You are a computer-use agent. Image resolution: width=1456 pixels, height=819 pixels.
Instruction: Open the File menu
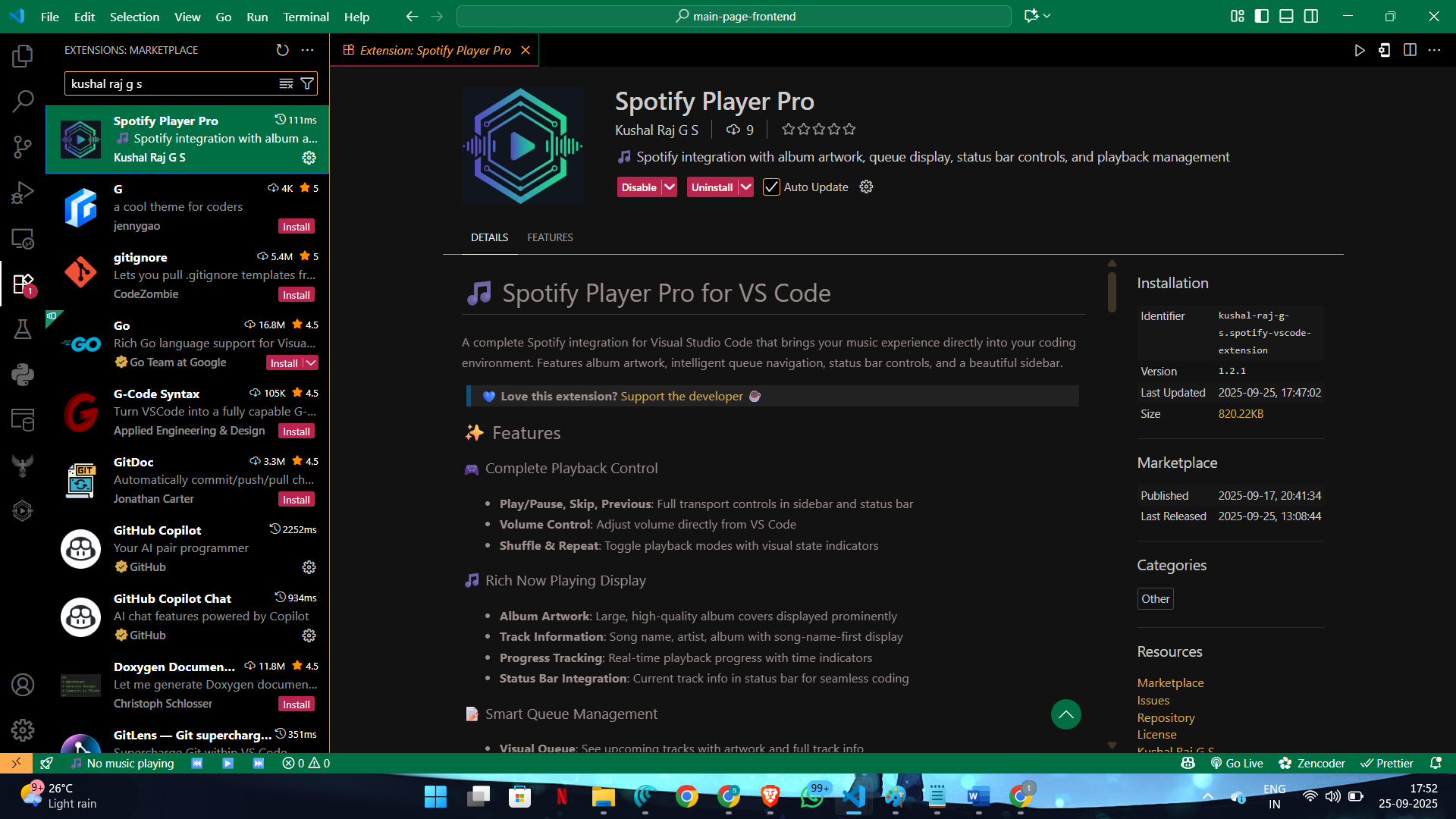(x=50, y=17)
